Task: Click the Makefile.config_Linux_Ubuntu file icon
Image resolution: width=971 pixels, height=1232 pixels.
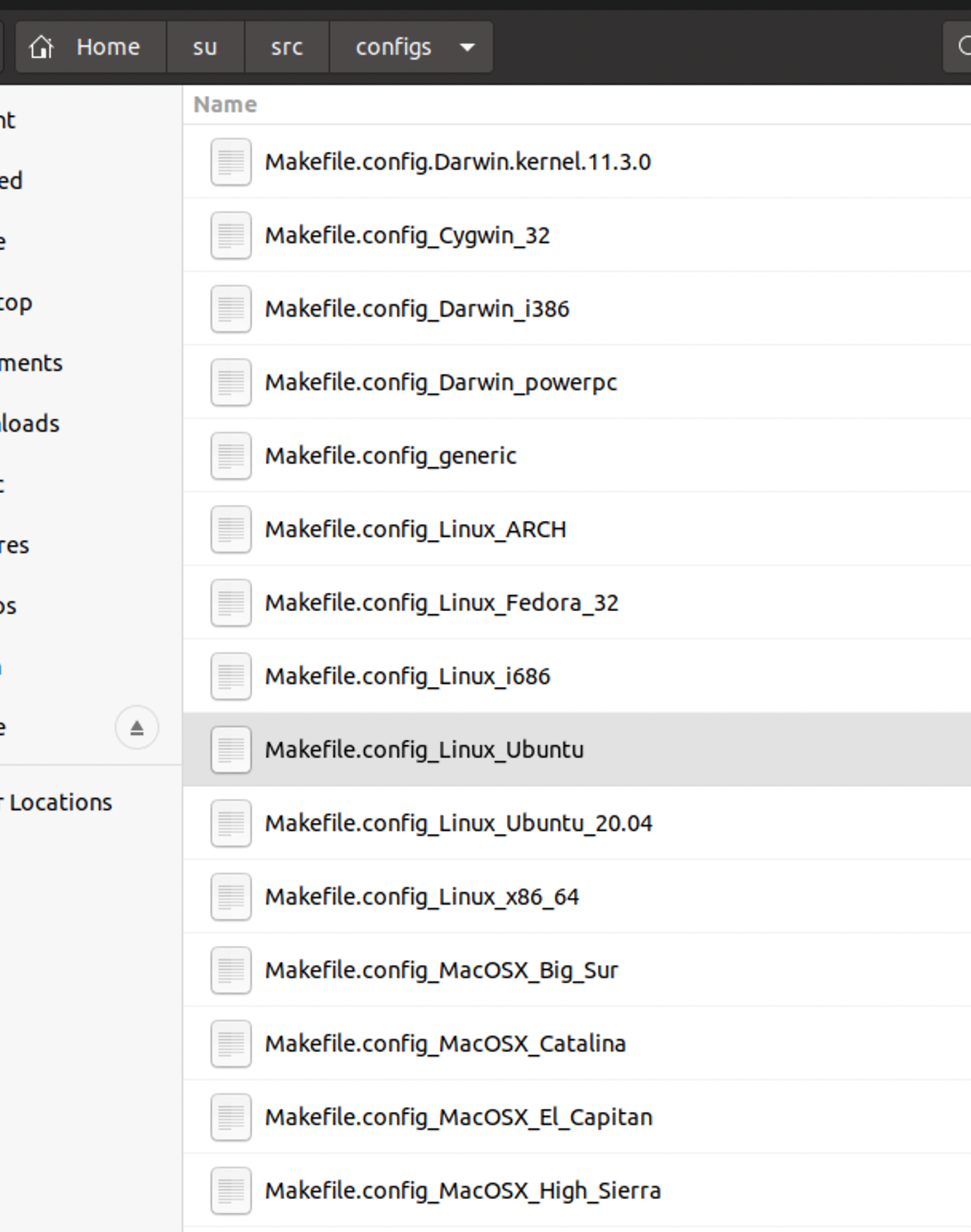Action: pos(231,750)
